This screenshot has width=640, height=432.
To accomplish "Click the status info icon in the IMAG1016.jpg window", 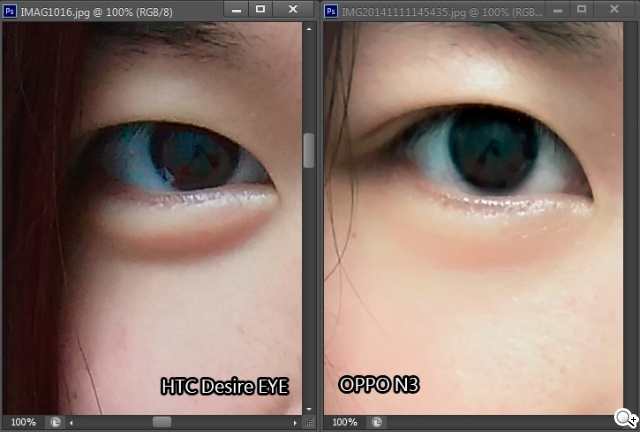I will (x=56, y=422).
